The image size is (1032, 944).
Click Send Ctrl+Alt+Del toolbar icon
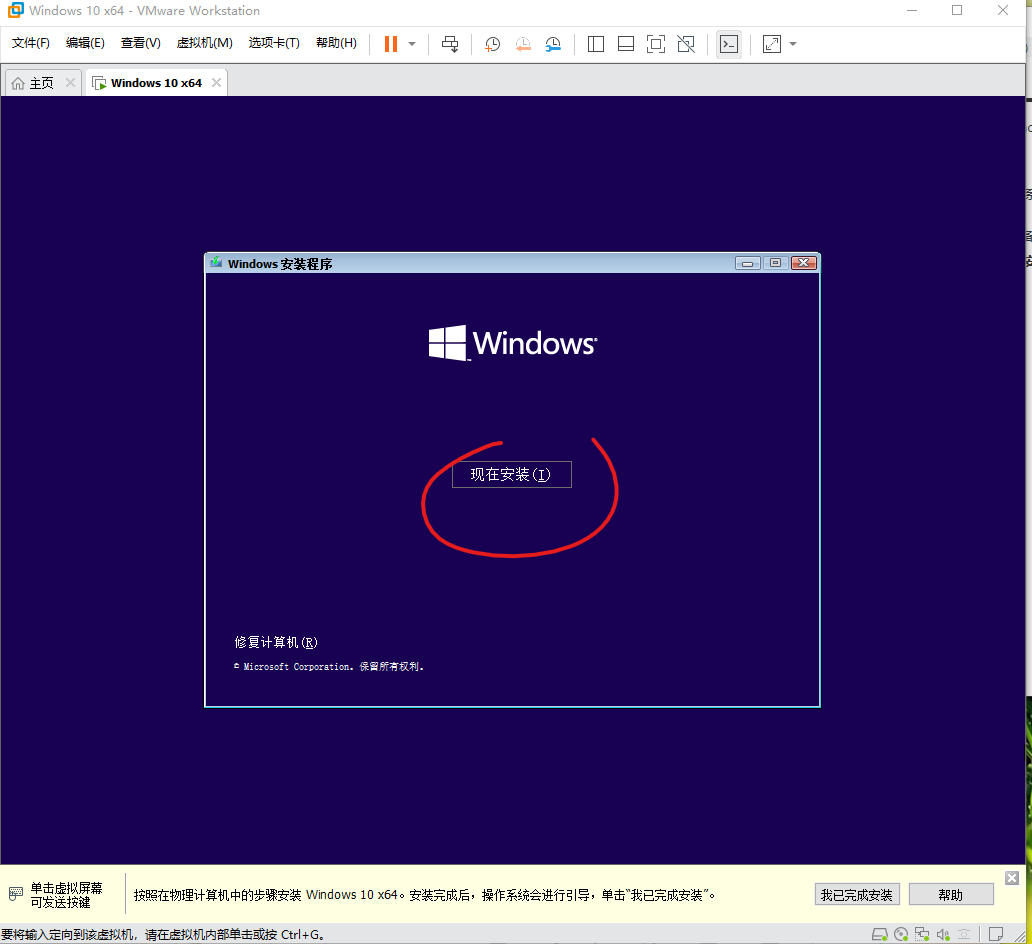tap(450, 44)
